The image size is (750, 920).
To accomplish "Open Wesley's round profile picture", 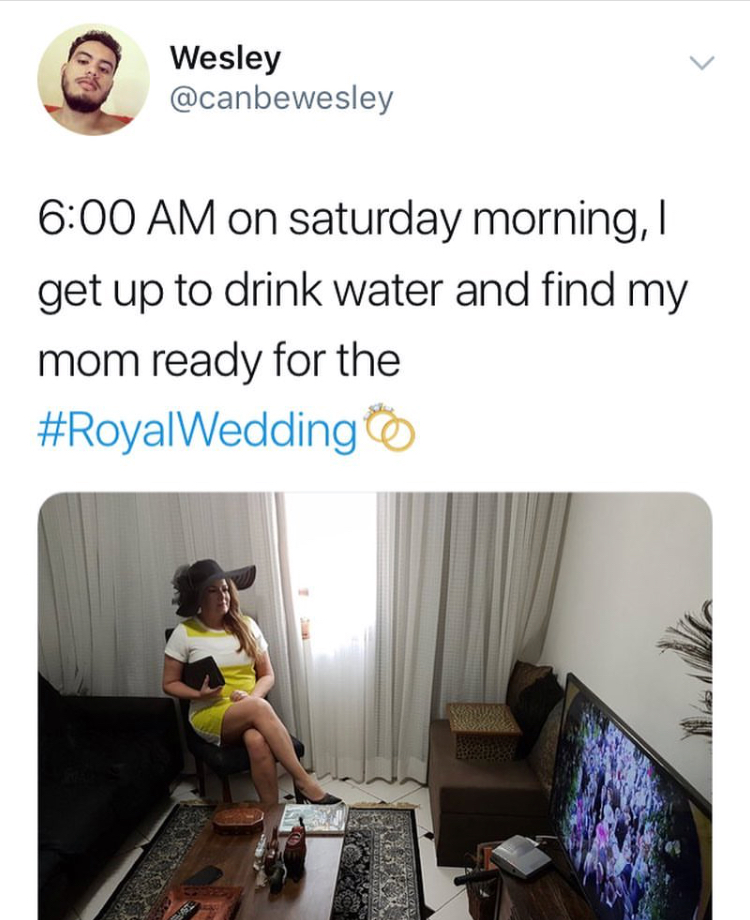I will (94, 79).
